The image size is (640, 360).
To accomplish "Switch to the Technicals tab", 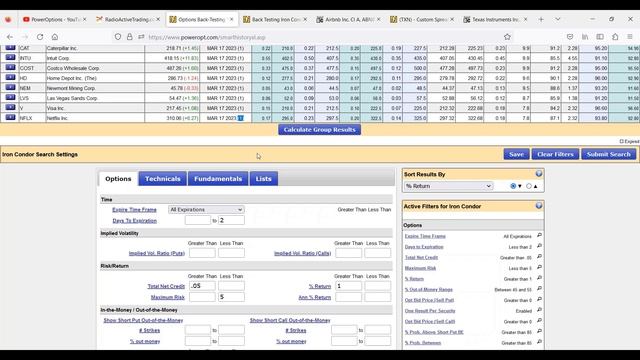I will [162, 179].
